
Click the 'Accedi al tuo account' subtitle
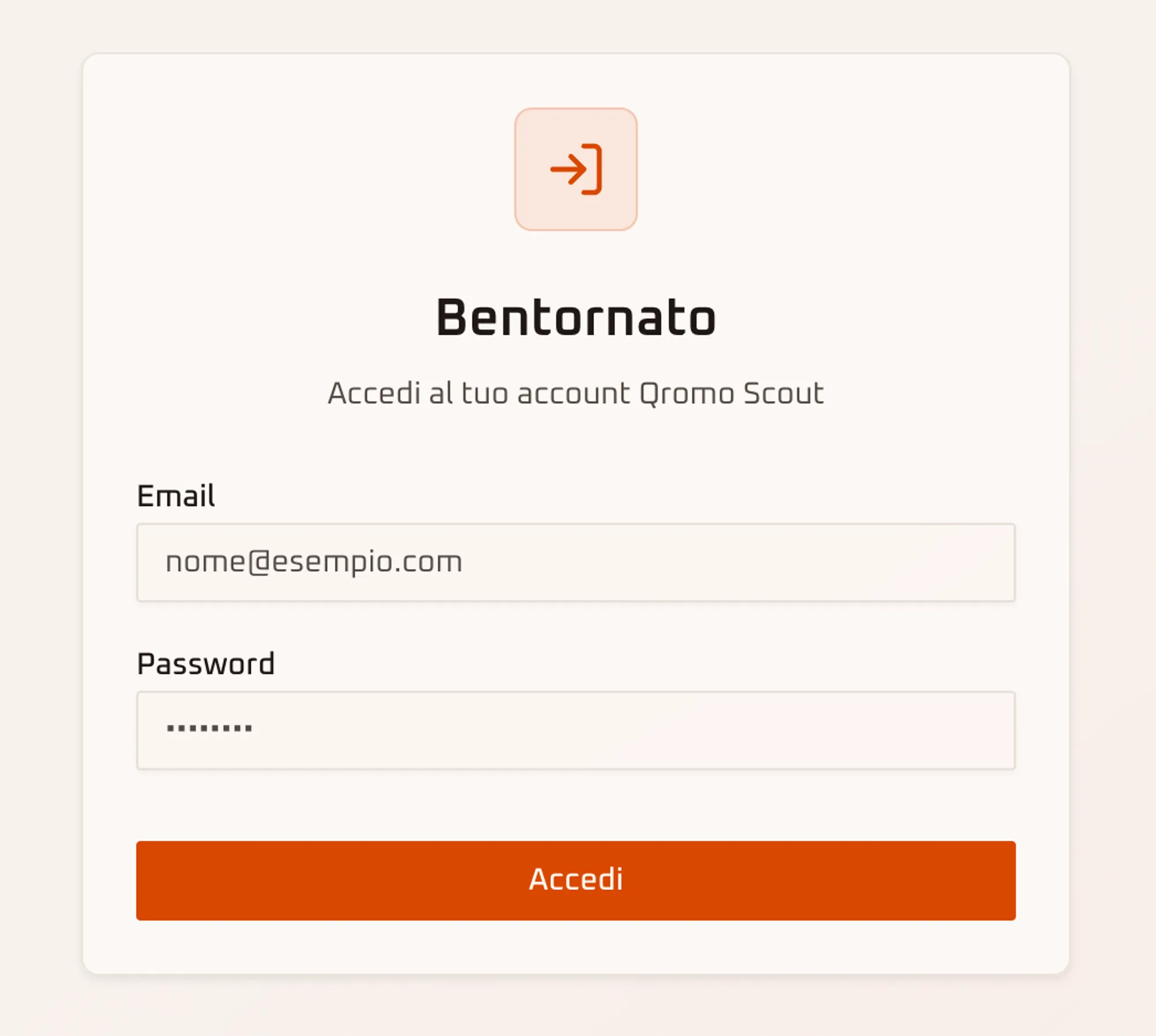click(479, 394)
